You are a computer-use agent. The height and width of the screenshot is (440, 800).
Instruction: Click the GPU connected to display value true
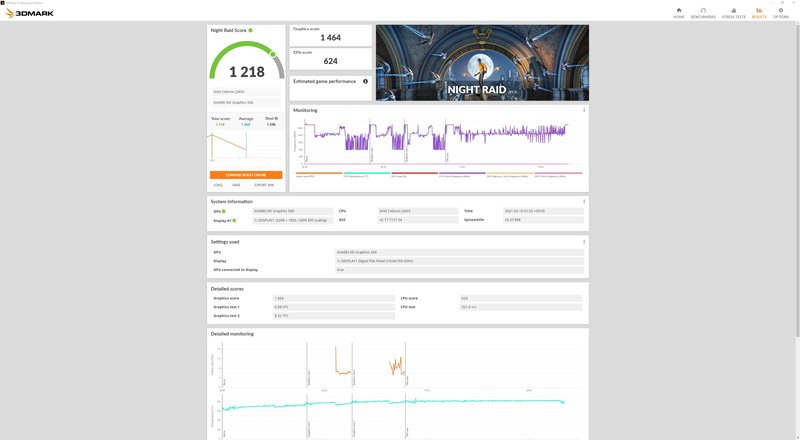point(459,270)
